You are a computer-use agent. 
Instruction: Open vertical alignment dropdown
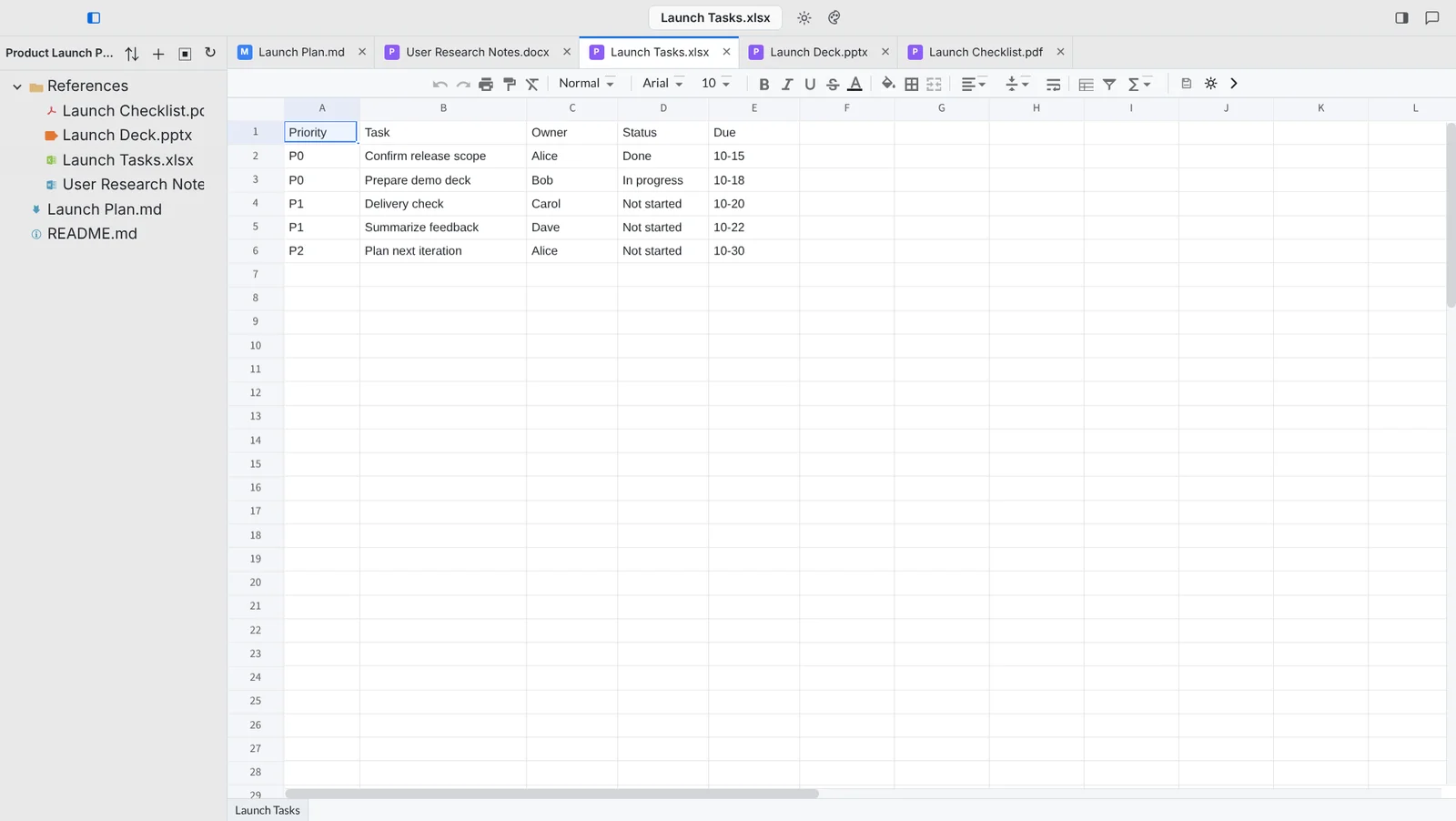tap(1017, 84)
